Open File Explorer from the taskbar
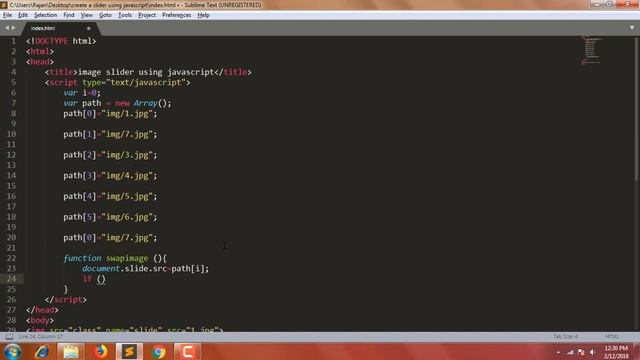 (x=71, y=351)
